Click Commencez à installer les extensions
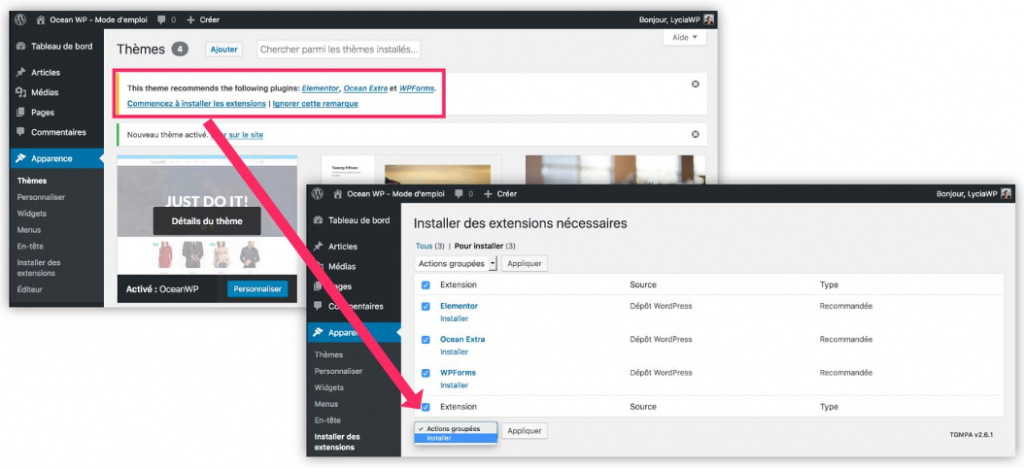1024x468 pixels. [x=196, y=103]
